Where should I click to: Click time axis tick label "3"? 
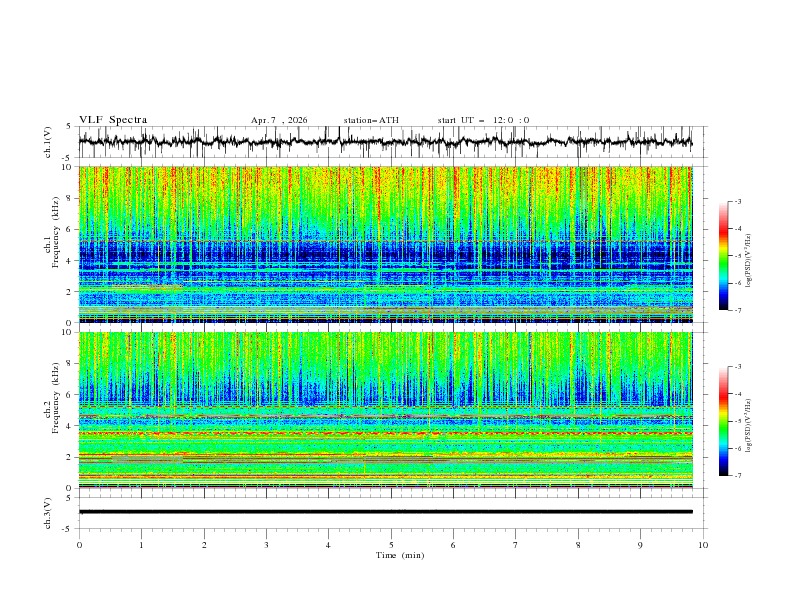click(x=266, y=545)
